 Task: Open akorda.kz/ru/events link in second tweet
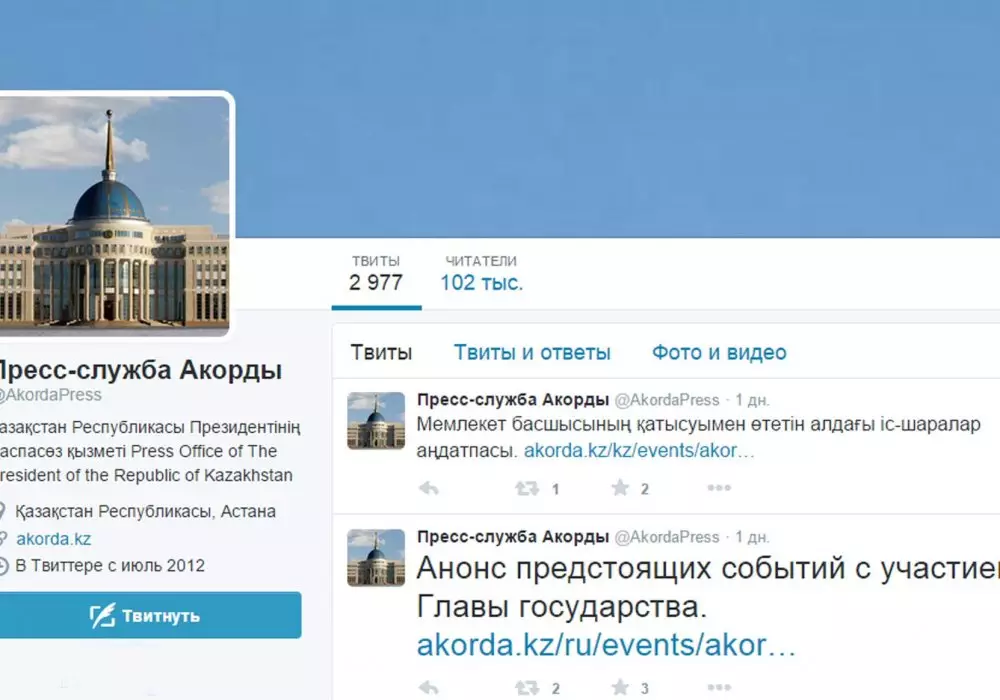(606, 645)
